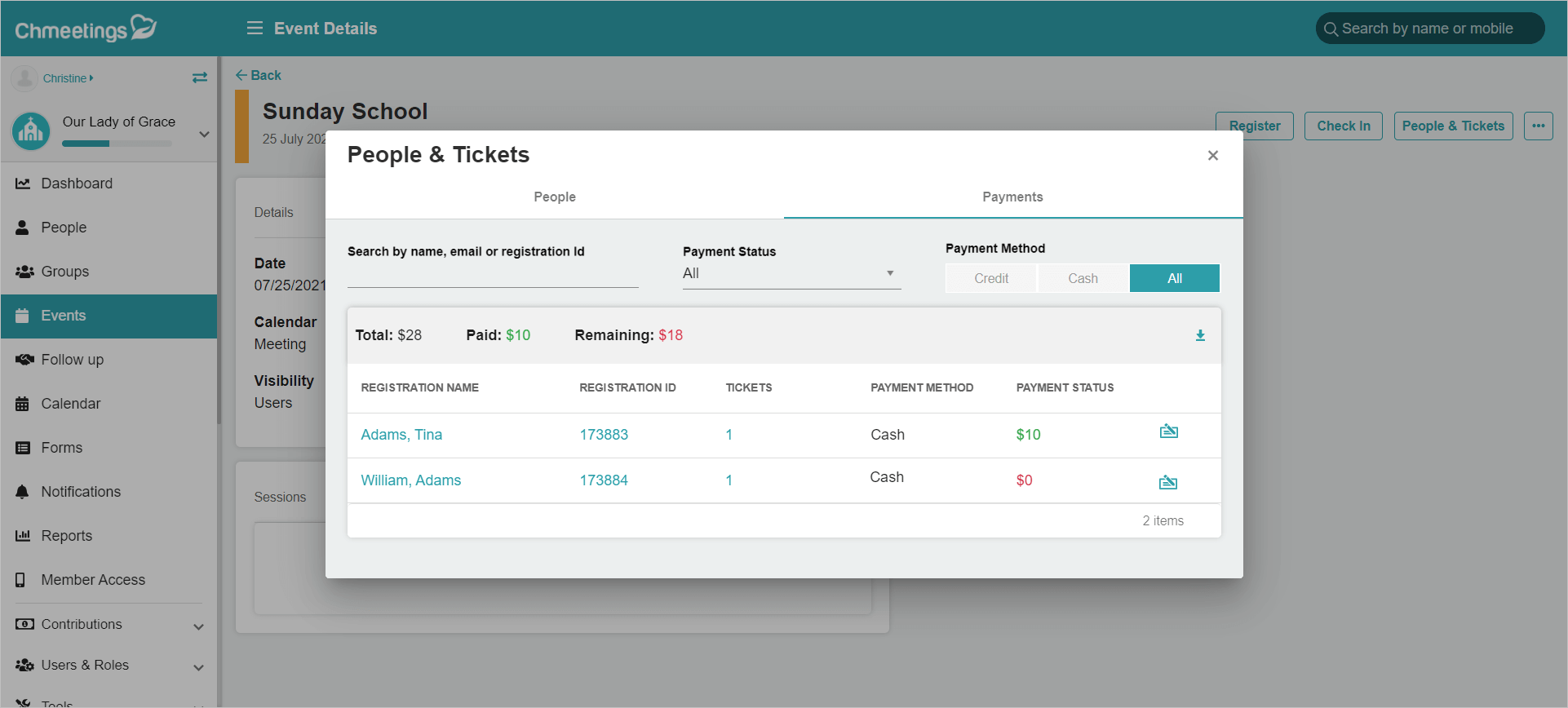
Task: Open payment details icon for William, Adams
Action: point(1168,482)
